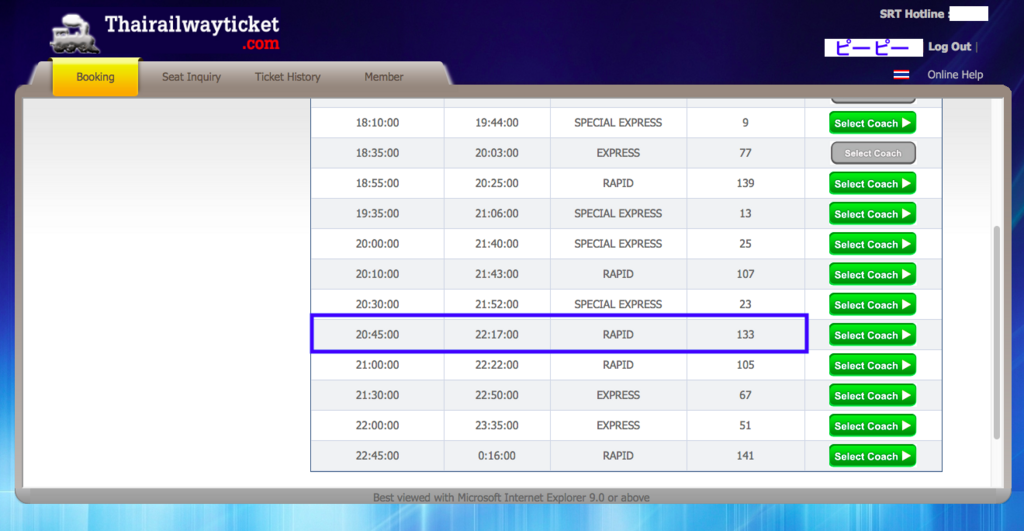Click train number 141 cell
The height and width of the screenshot is (531, 1024).
coord(745,456)
